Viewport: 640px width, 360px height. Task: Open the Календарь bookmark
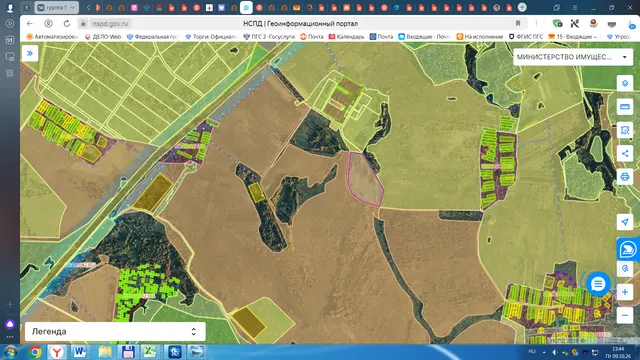pyautogui.click(x=347, y=37)
